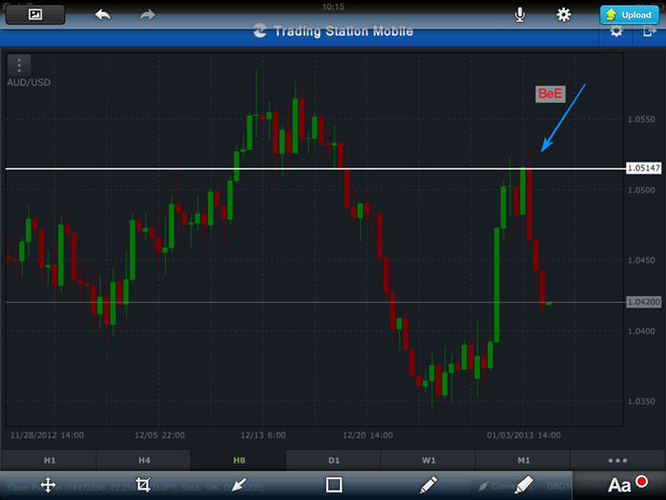Redo the annotation with forward arrow
This screenshot has width=666, height=500.
click(x=147, y=15)
